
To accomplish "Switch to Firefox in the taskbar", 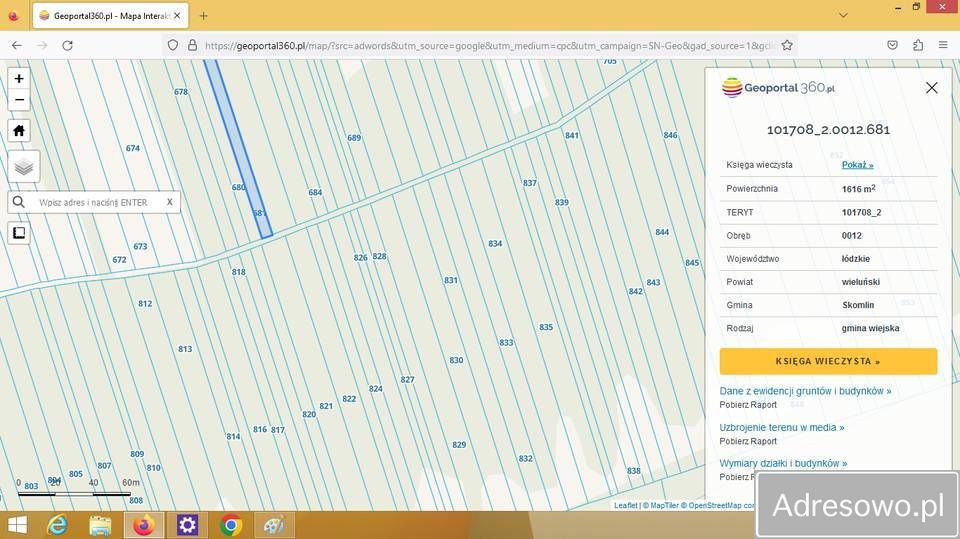I will coord(144,526).
